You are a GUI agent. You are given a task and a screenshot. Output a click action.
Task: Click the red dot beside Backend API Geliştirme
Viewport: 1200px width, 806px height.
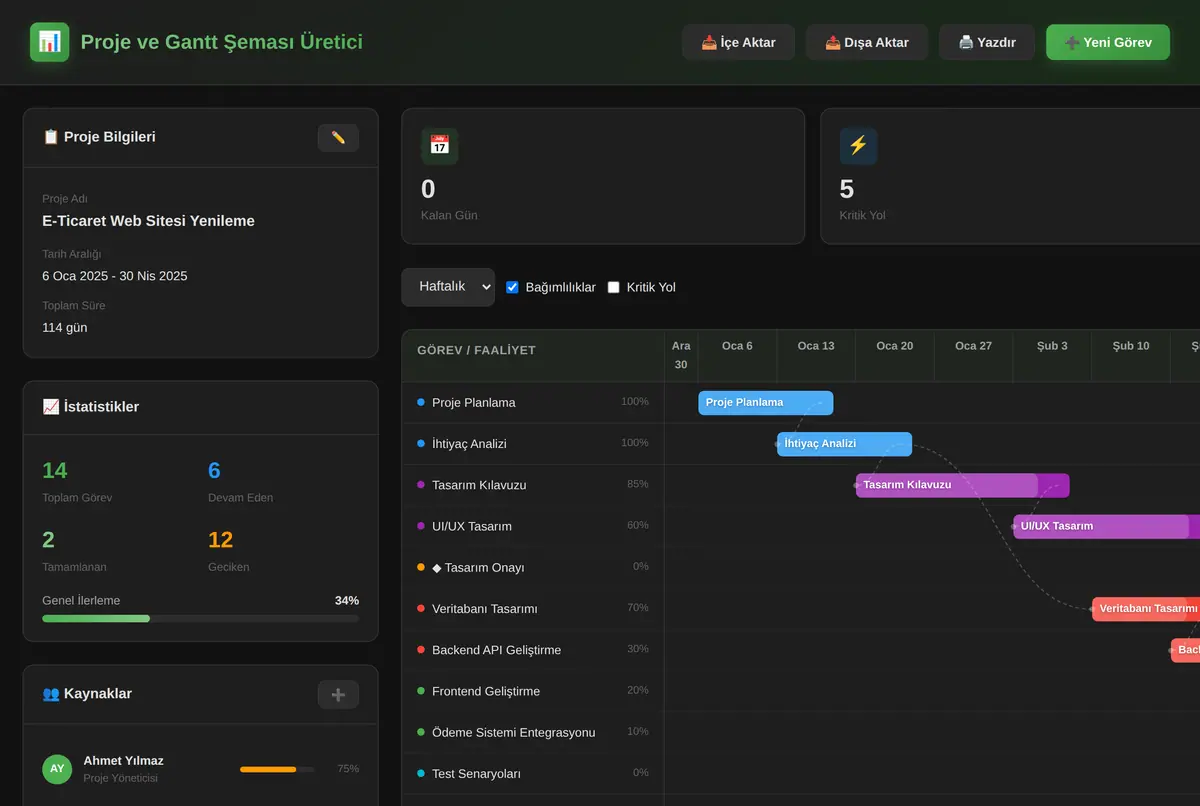tap(421, 650)
